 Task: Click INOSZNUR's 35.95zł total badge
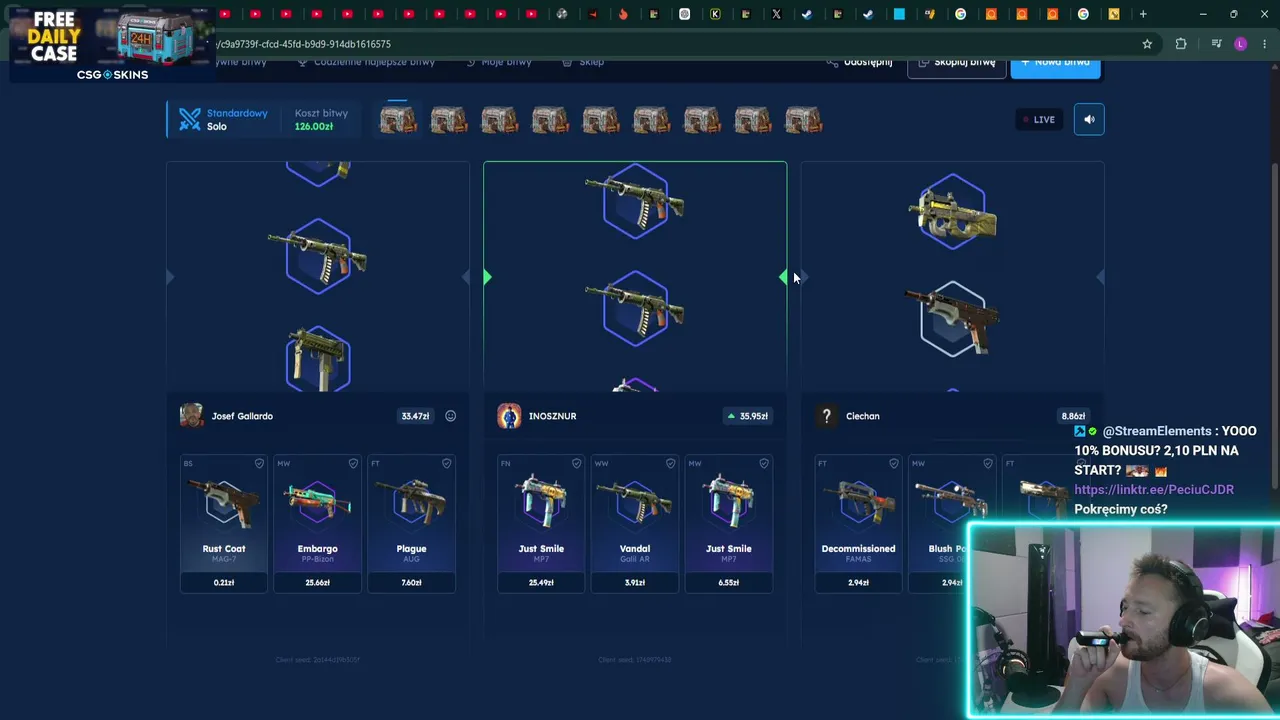coord(748,416)
